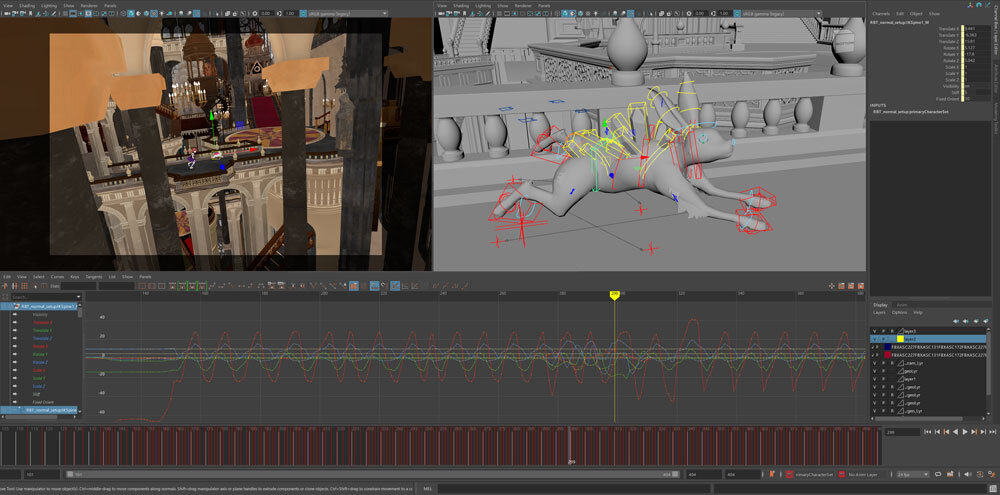Open the Anim tab in the layer editor
This screenshot has height=495, width=1000.
(x=902, y=304)
